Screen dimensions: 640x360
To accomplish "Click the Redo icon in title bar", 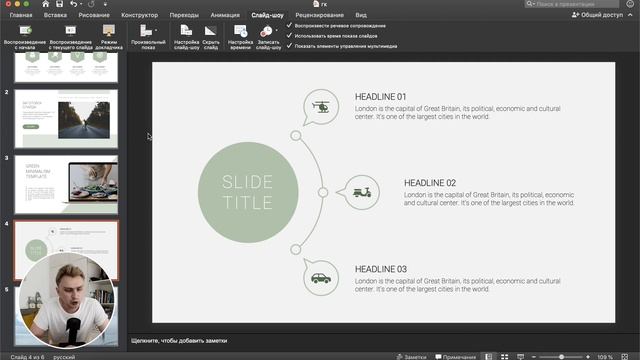I will pyautogui.click(x=91, y=4).
